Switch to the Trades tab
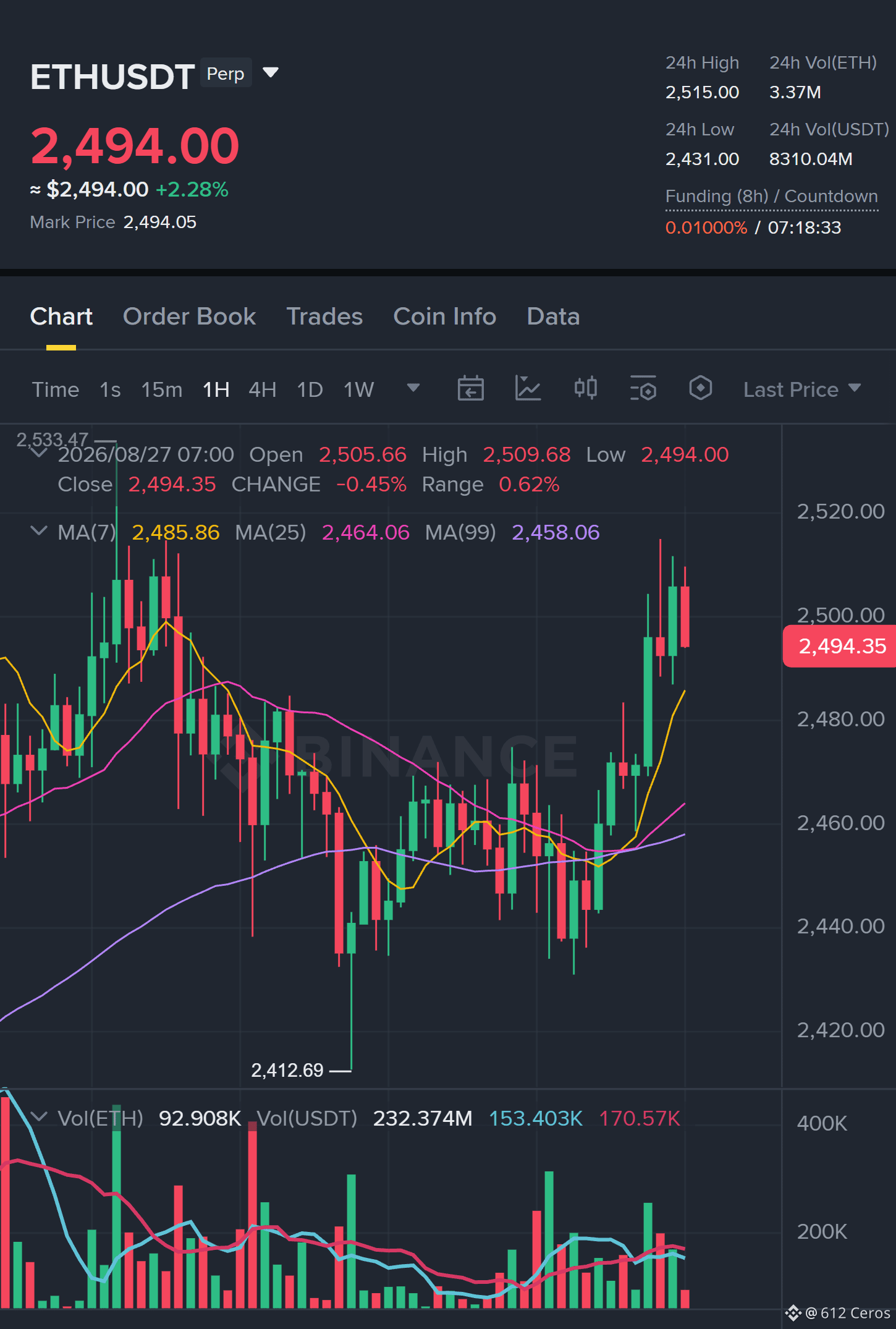Viewport: 896px width, 1329px height. coord(324,316)
